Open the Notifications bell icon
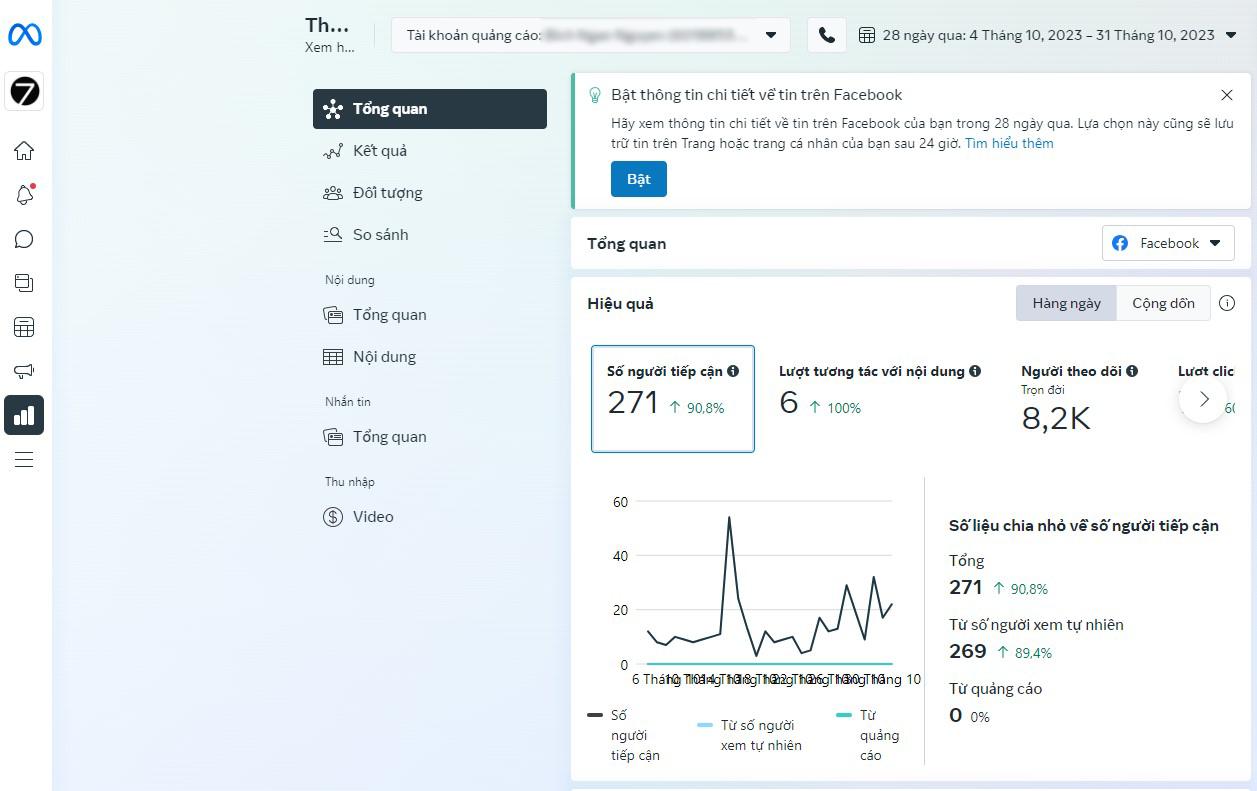 [x=24, y=195]
